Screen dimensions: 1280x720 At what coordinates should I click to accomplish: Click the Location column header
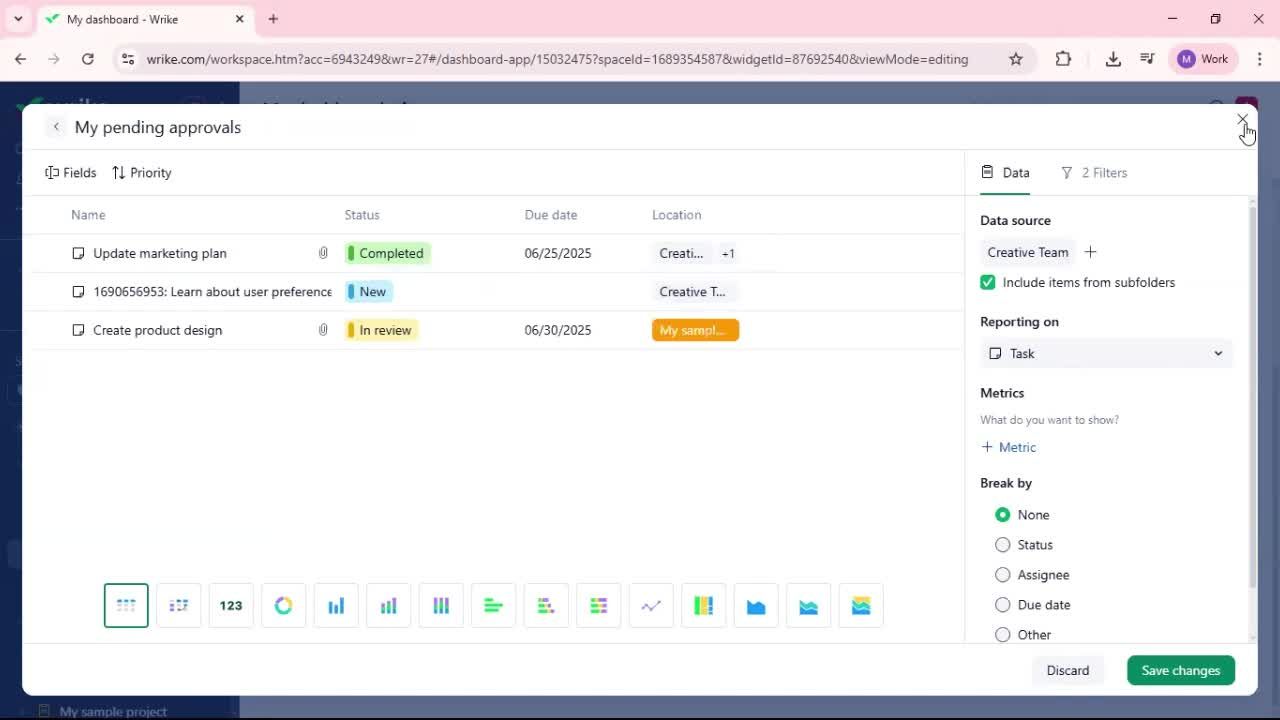point(677,215)
